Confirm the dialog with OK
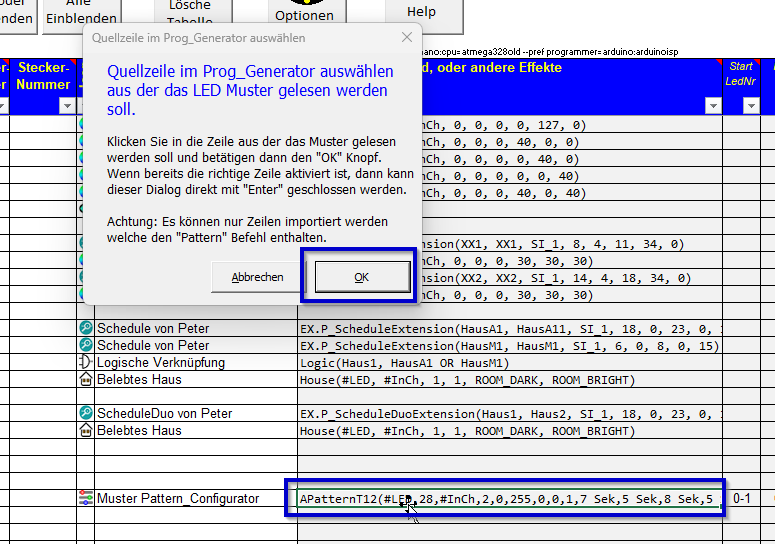The image size is (775, 544). tap(361, 277)
